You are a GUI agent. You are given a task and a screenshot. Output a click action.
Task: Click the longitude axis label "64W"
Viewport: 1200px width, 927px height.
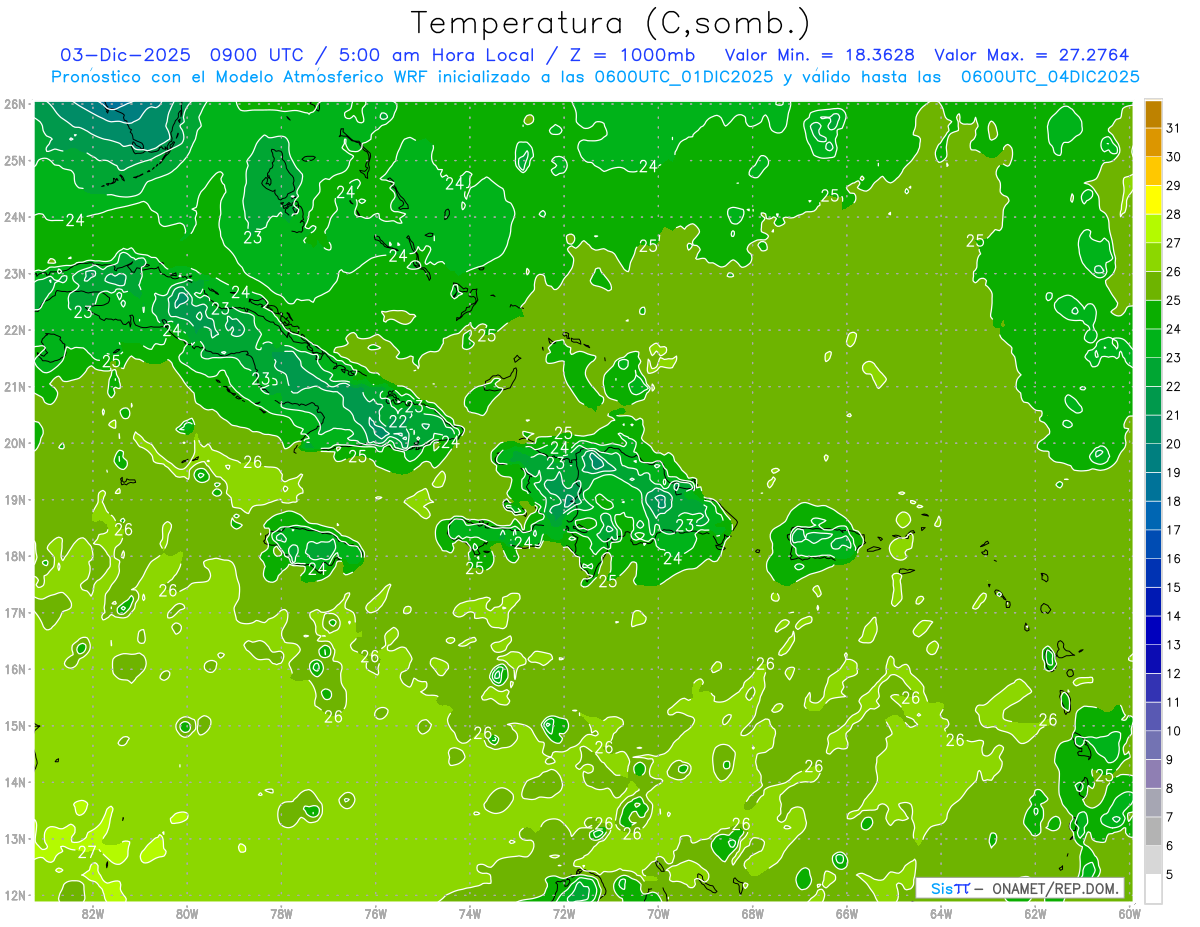(x=941, y=913)
